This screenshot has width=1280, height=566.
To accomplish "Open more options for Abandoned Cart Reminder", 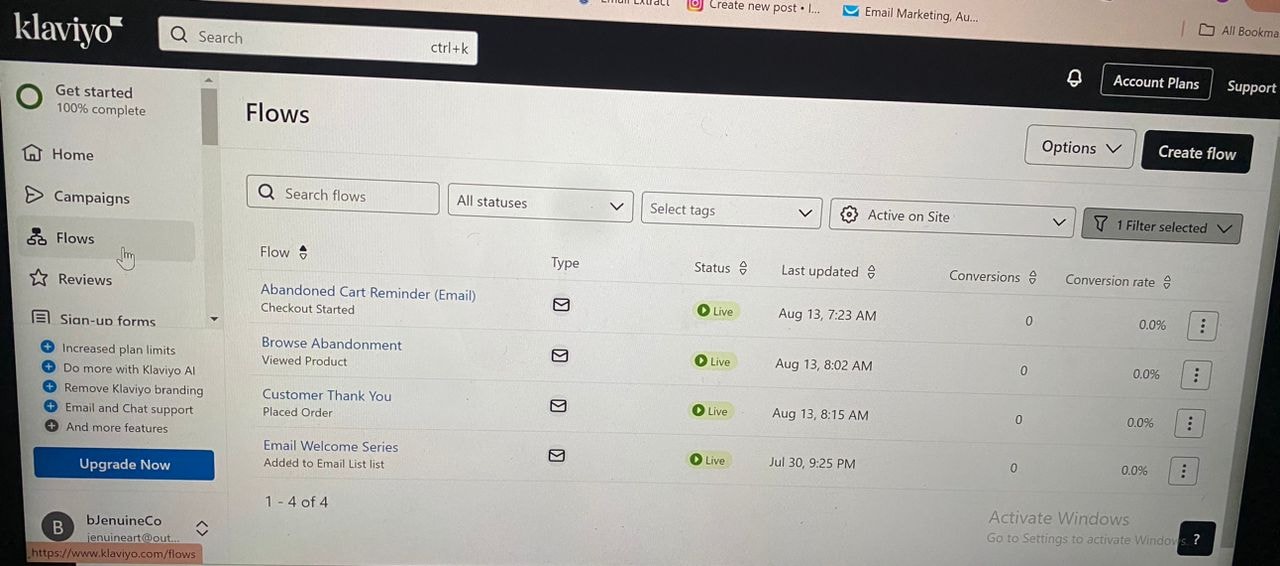I will (1202, 326).
